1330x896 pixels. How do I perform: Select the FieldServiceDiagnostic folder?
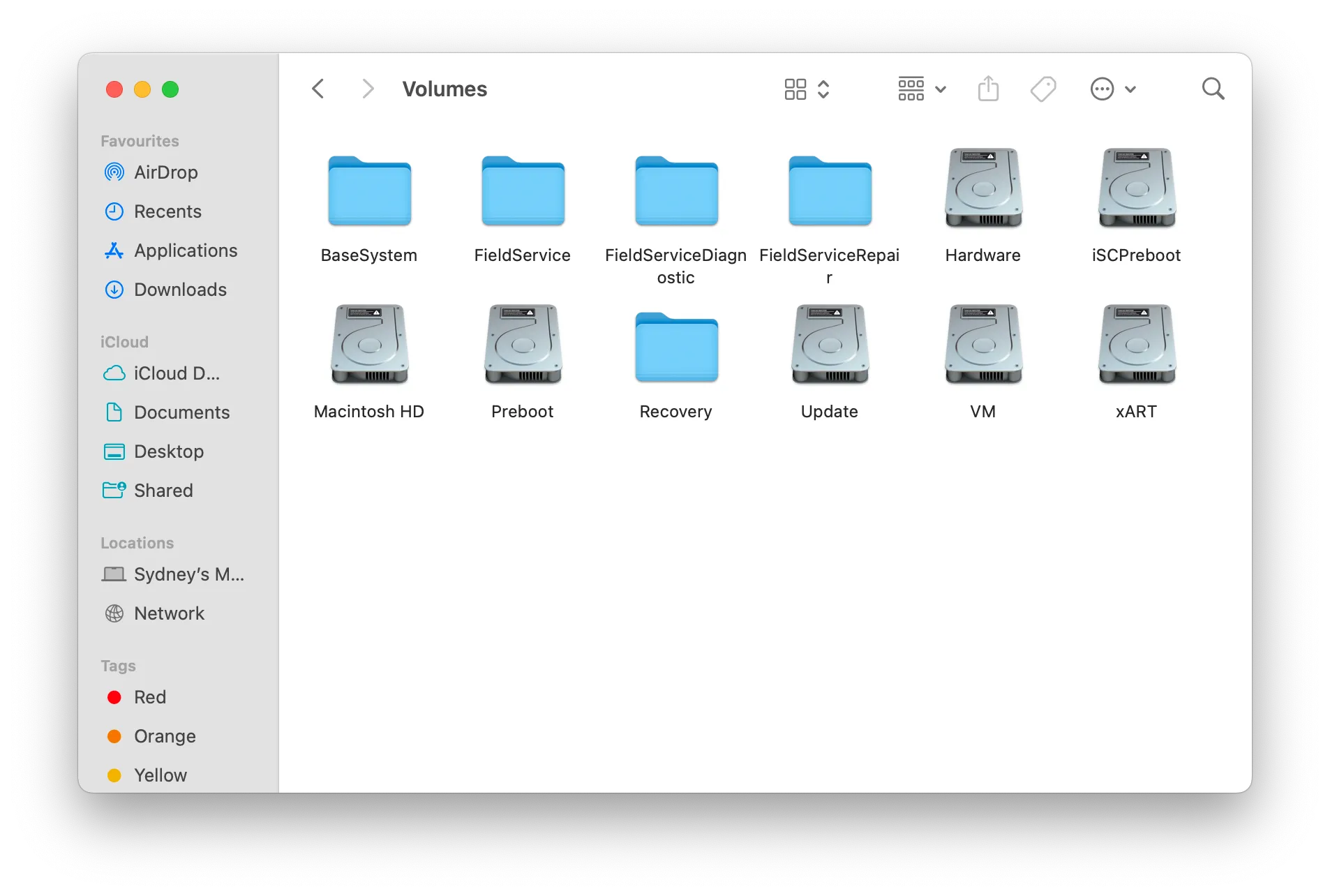tap(675, 191)
